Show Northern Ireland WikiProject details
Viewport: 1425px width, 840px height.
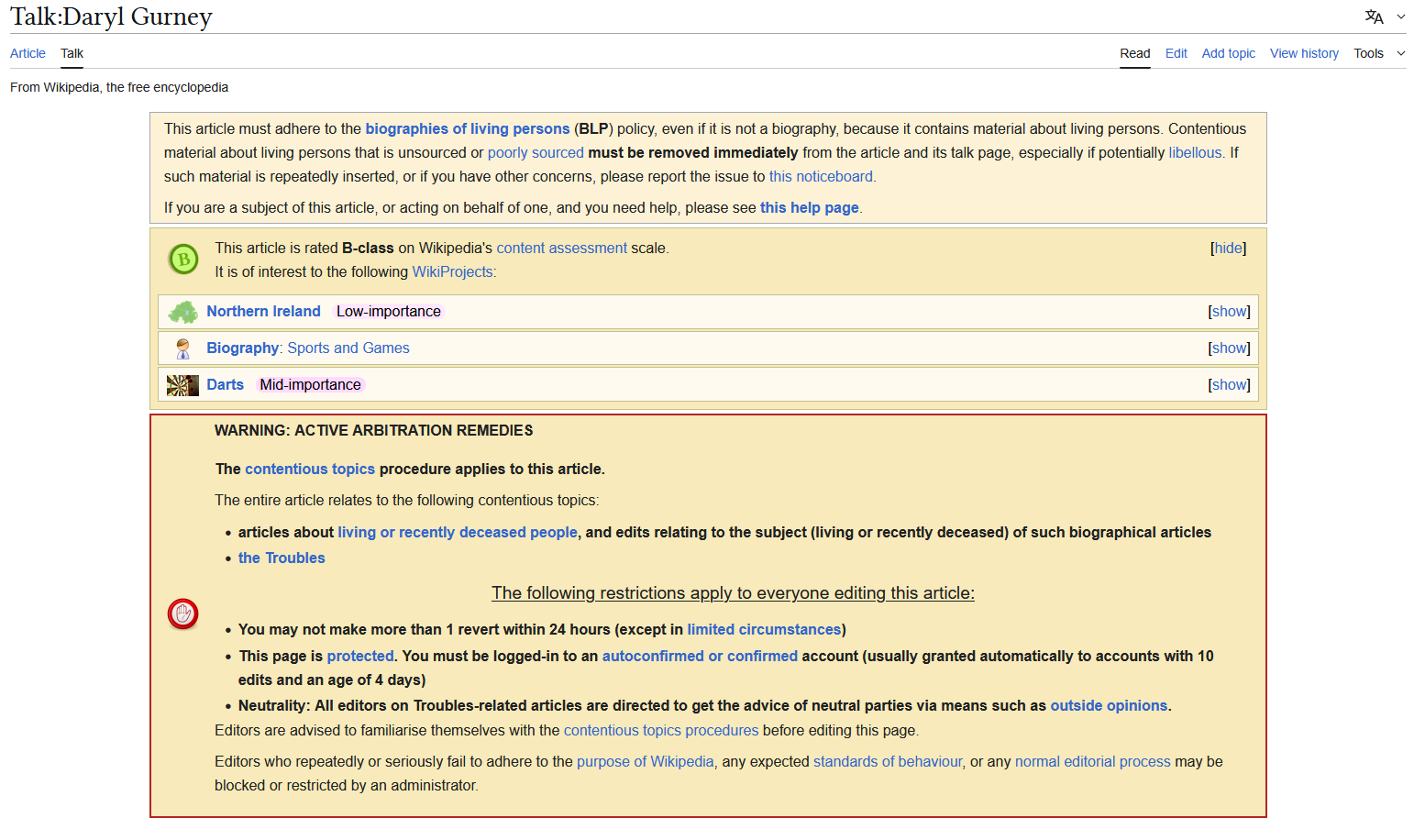[1229, 312]
